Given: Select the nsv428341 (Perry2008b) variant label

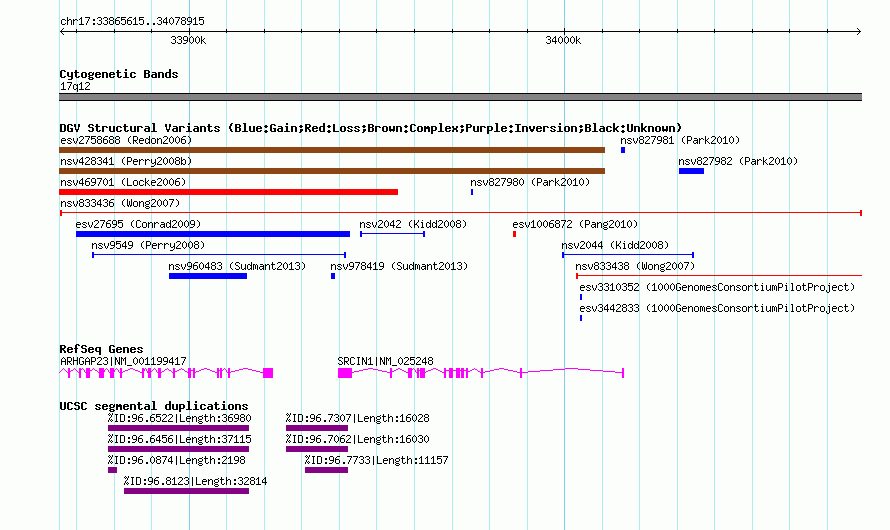Looking at the screenshot, I should [126, 161].
